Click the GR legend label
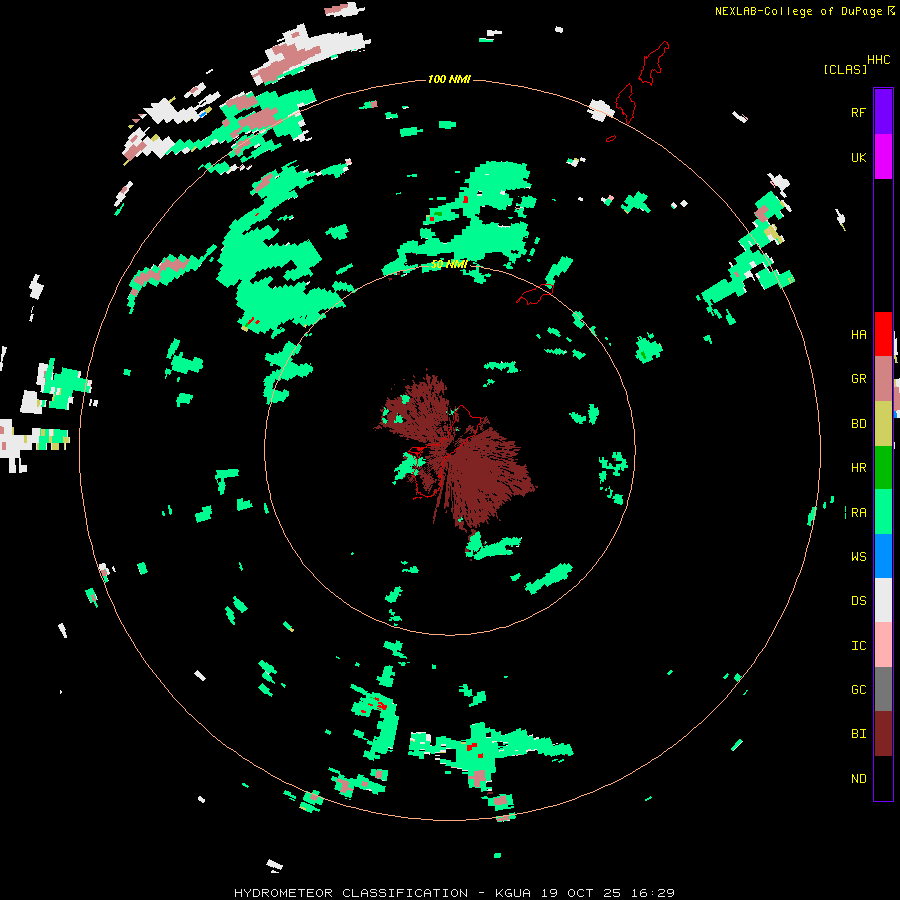 858,379
